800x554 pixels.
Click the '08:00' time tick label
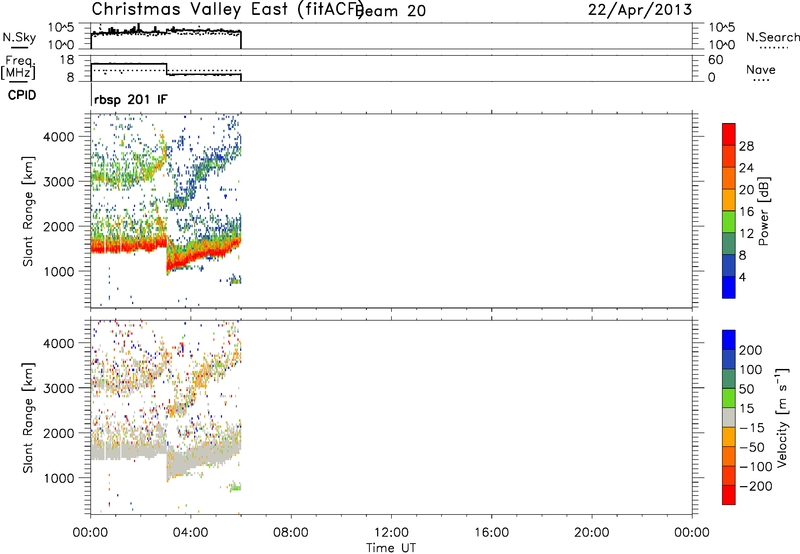[291, 533]
